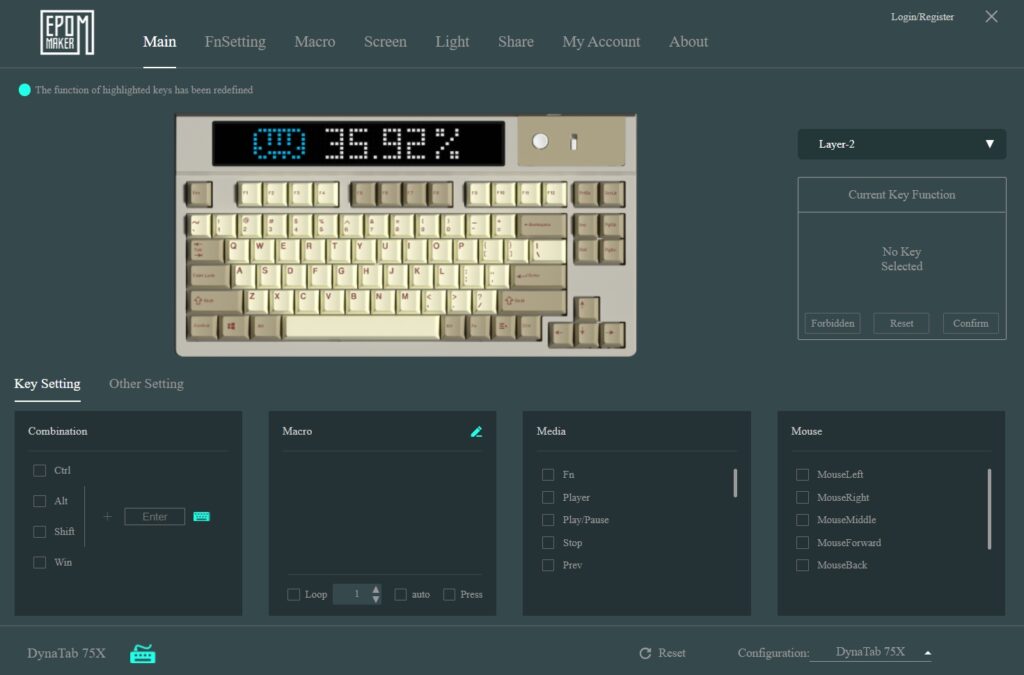Click the Enter key input field

click(155, 517)
